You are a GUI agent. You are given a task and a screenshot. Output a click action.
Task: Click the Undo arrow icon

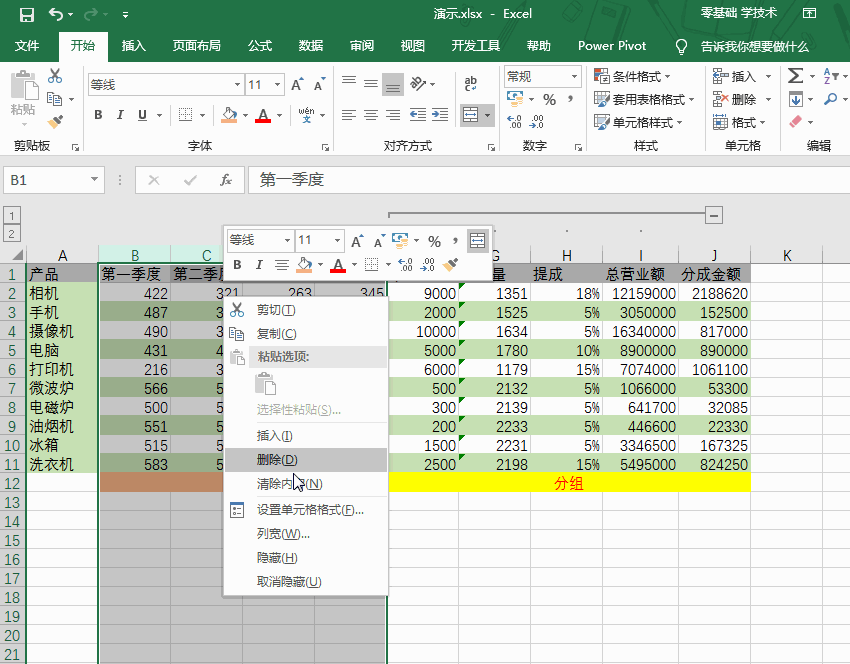point(56,14)
